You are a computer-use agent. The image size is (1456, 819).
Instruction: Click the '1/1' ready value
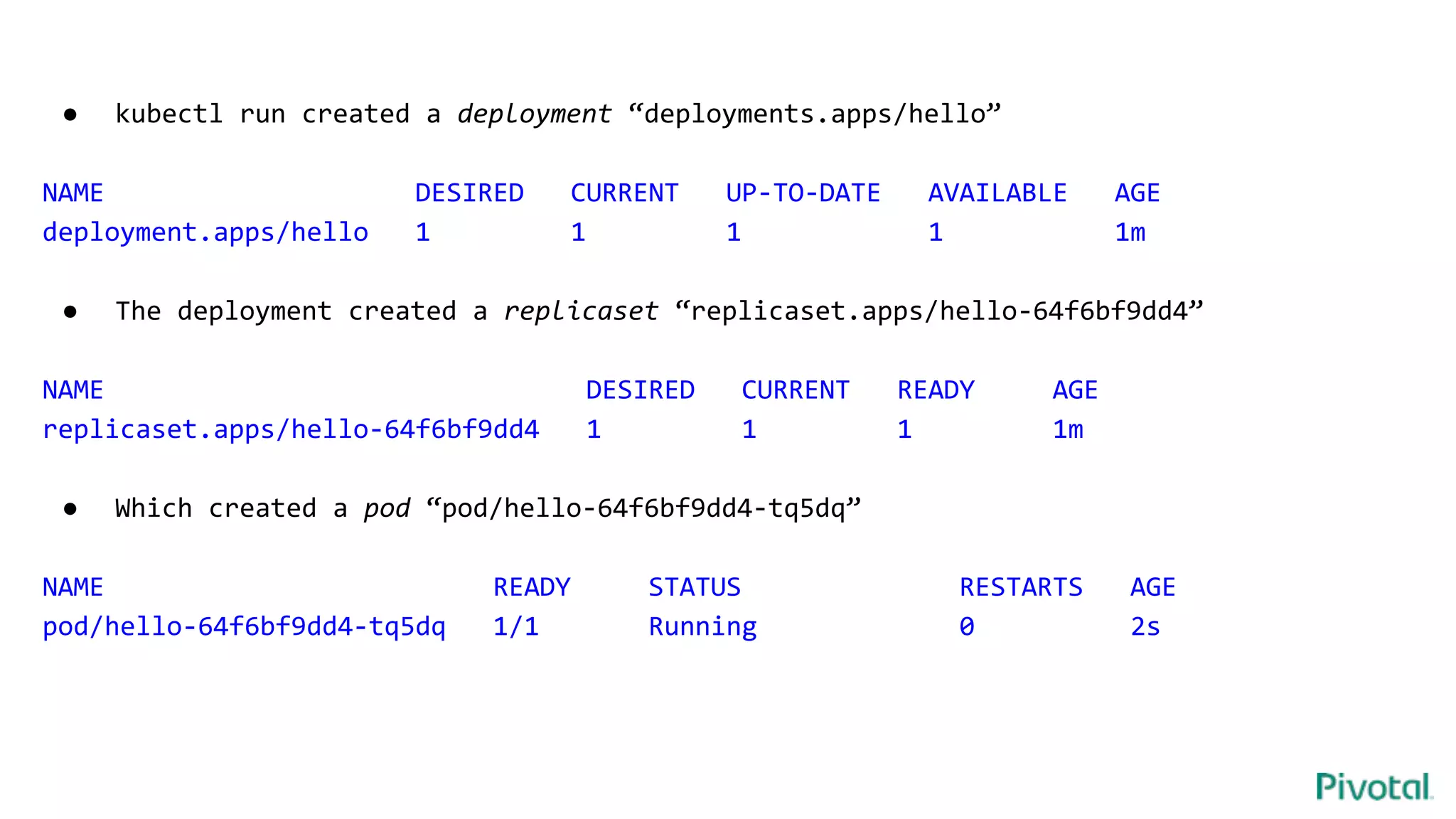[x=516, y=627]
